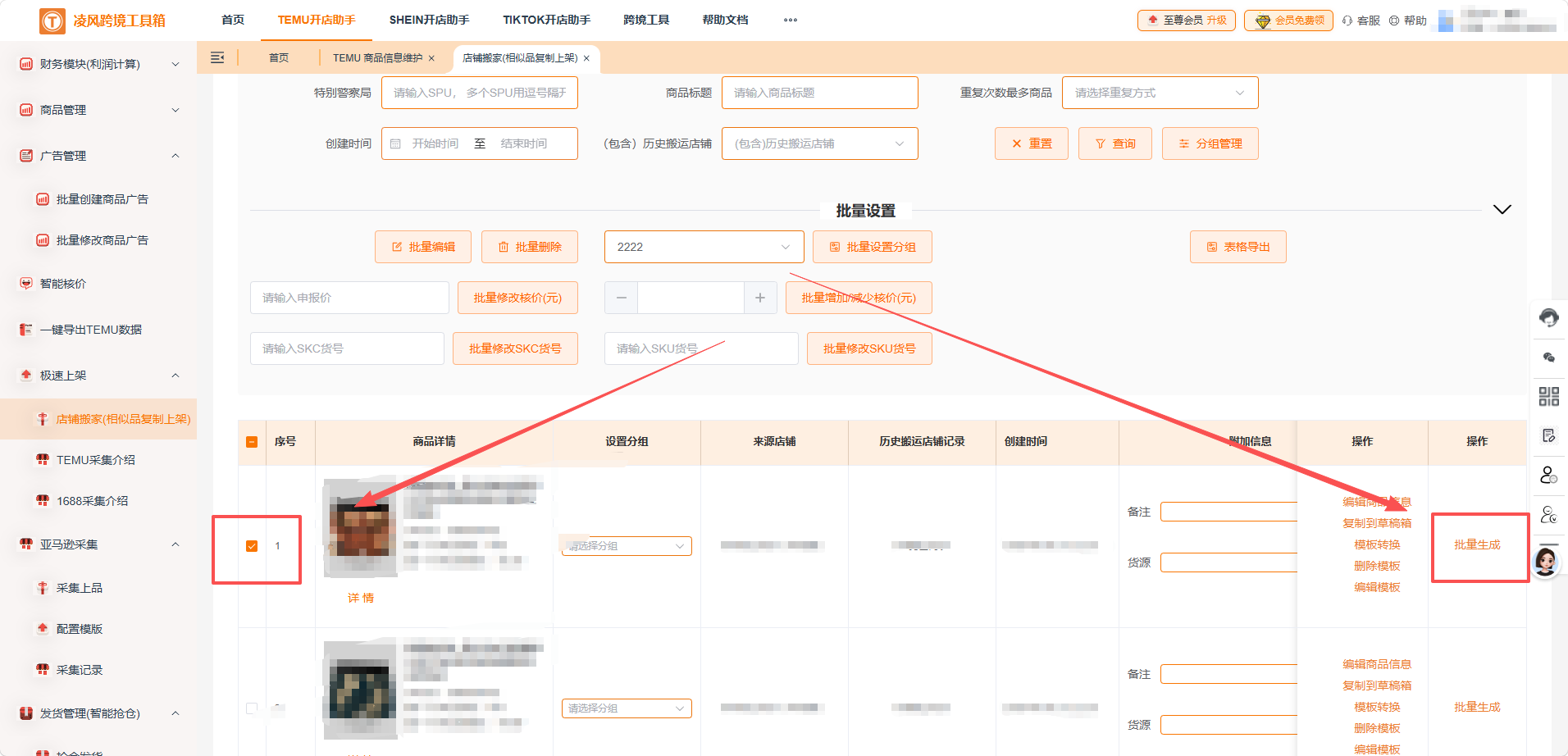Click the plus stepper to increase price adjustment

[759, 298]
